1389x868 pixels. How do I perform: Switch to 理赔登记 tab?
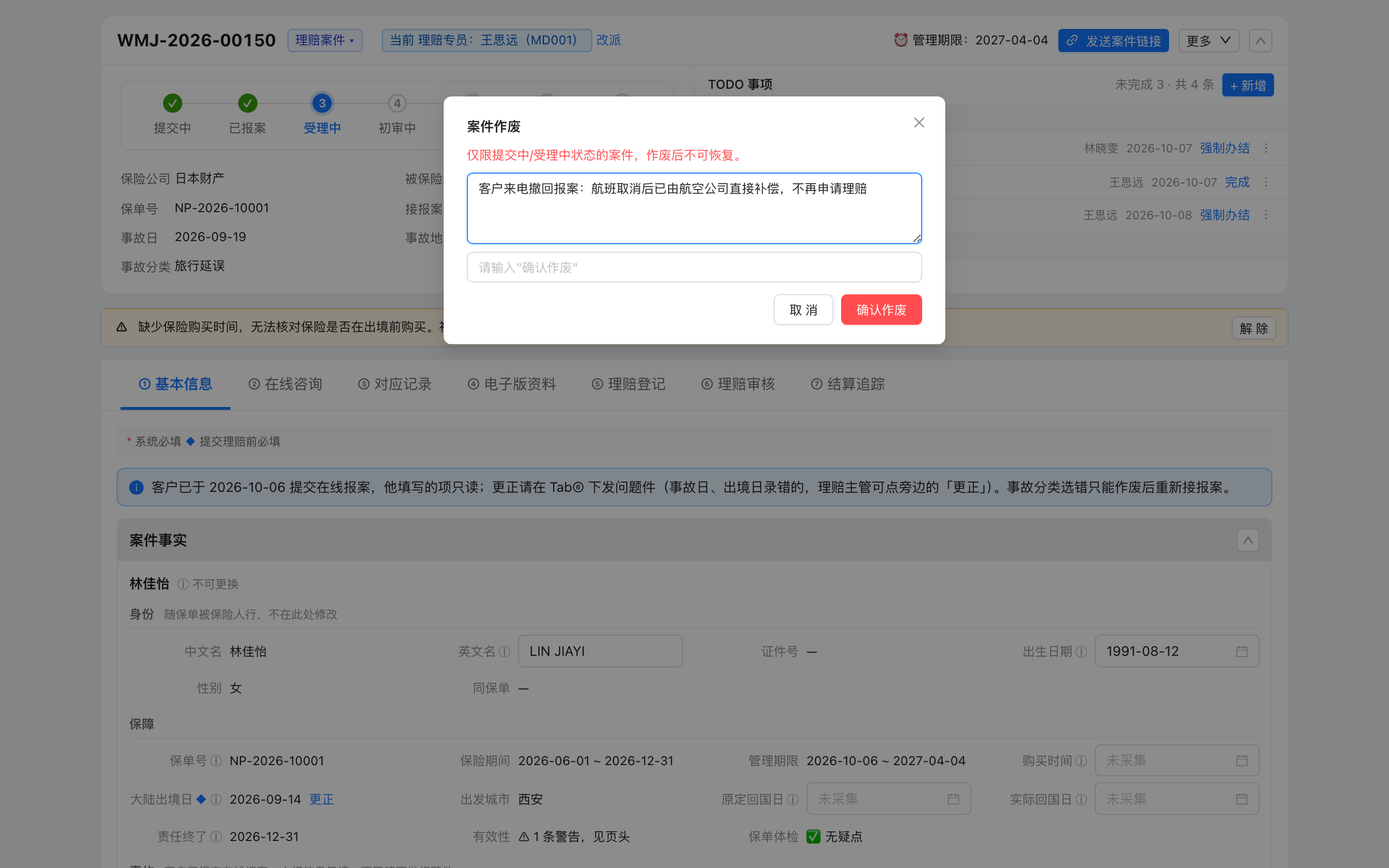pyautogui.click(x=628, y=384)
